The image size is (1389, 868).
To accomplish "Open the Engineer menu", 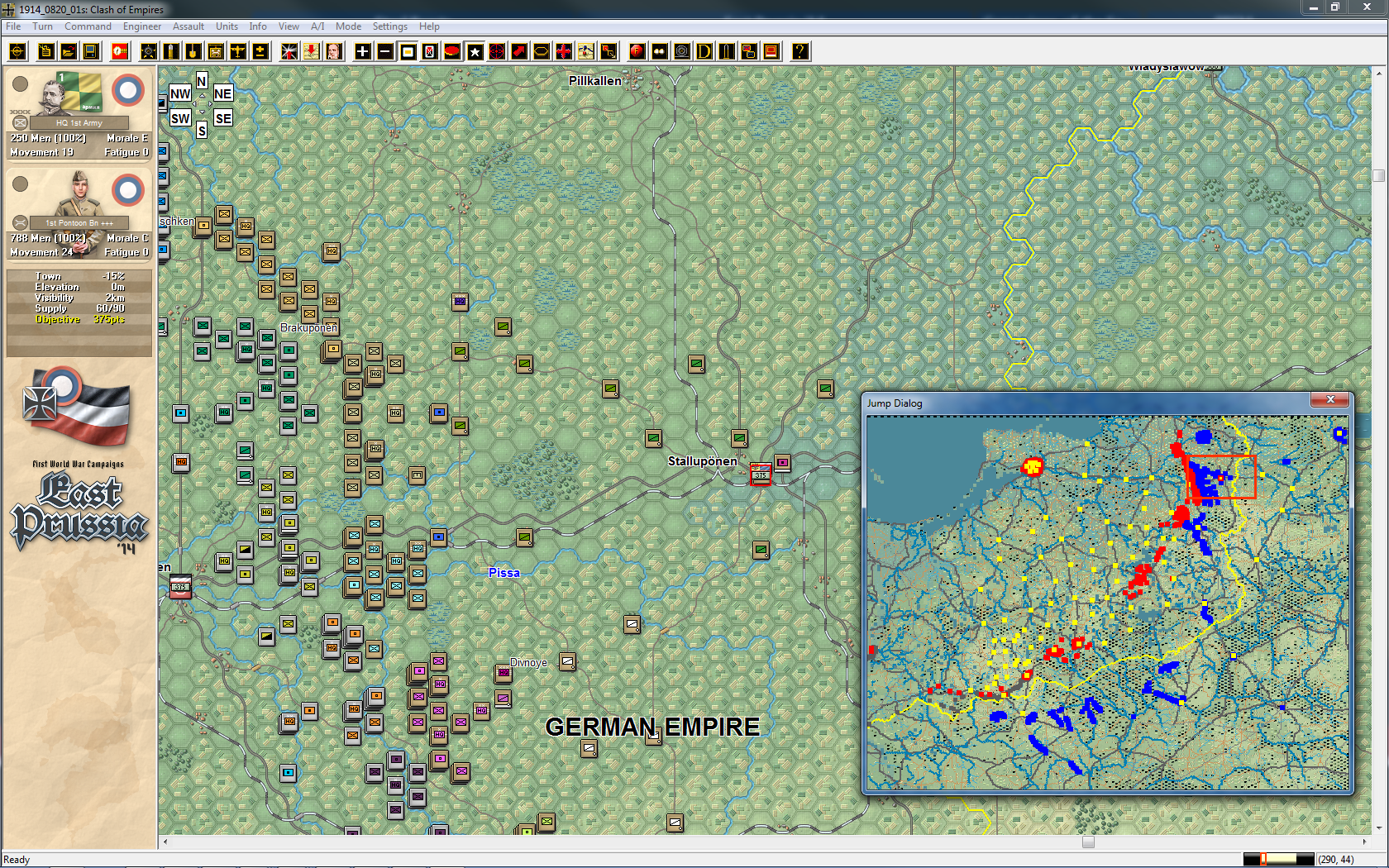I will click(x=142, y=26).
